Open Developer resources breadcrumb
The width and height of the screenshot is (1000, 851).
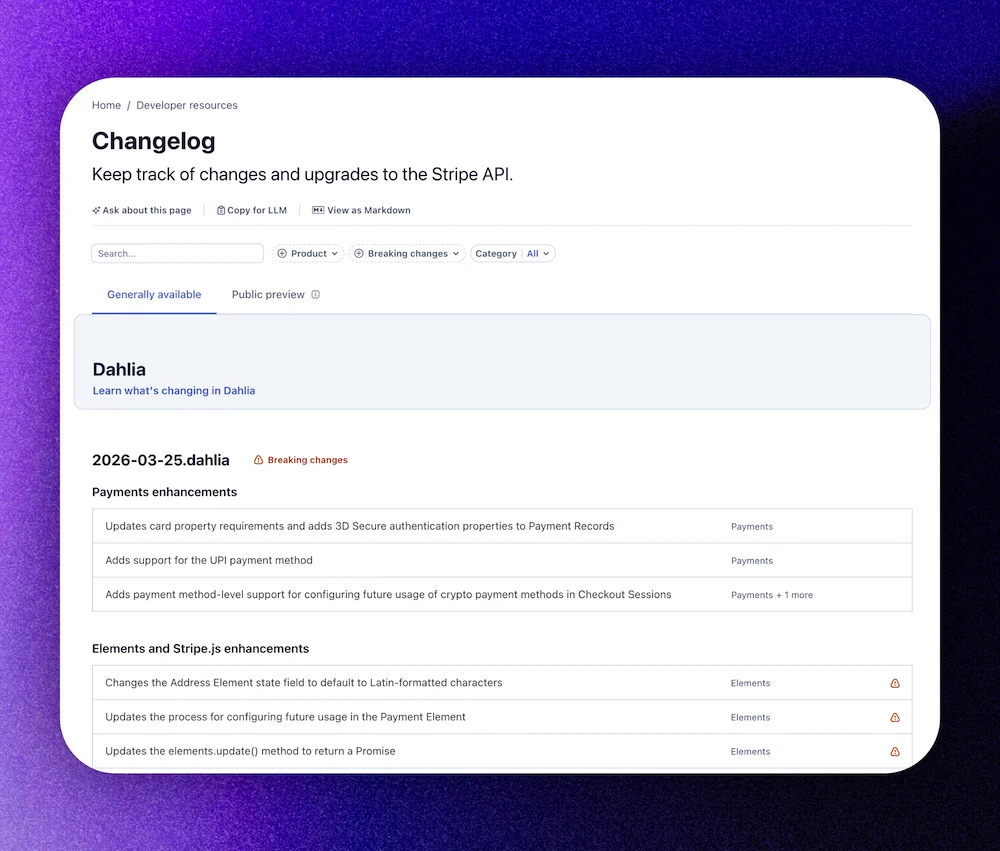tap(187, 105)
